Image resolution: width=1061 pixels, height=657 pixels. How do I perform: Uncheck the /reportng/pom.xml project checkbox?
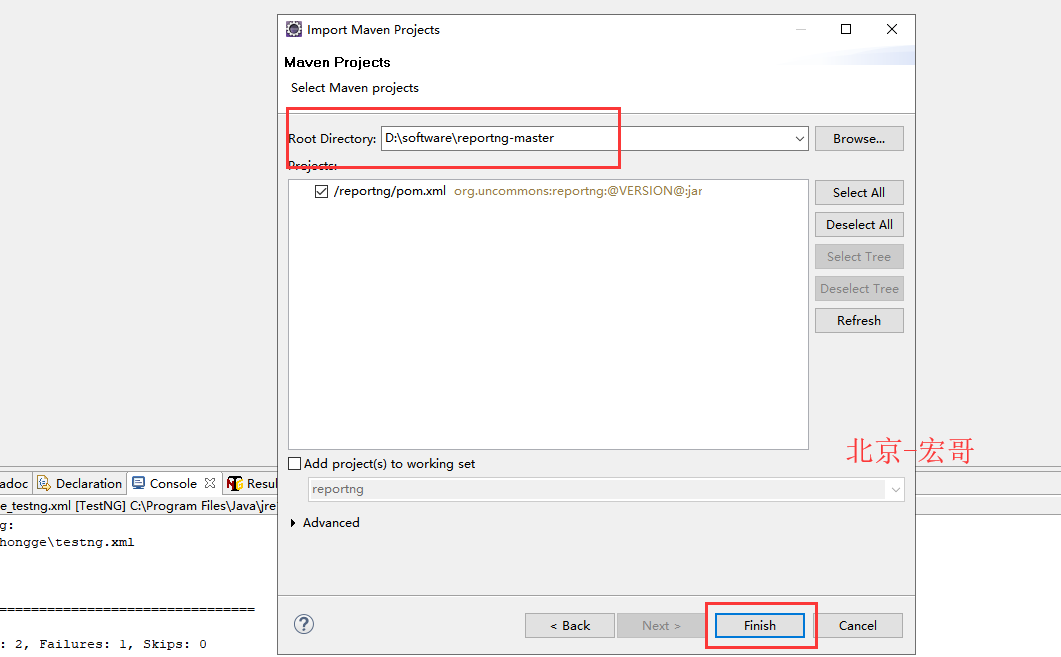(321, 191)
